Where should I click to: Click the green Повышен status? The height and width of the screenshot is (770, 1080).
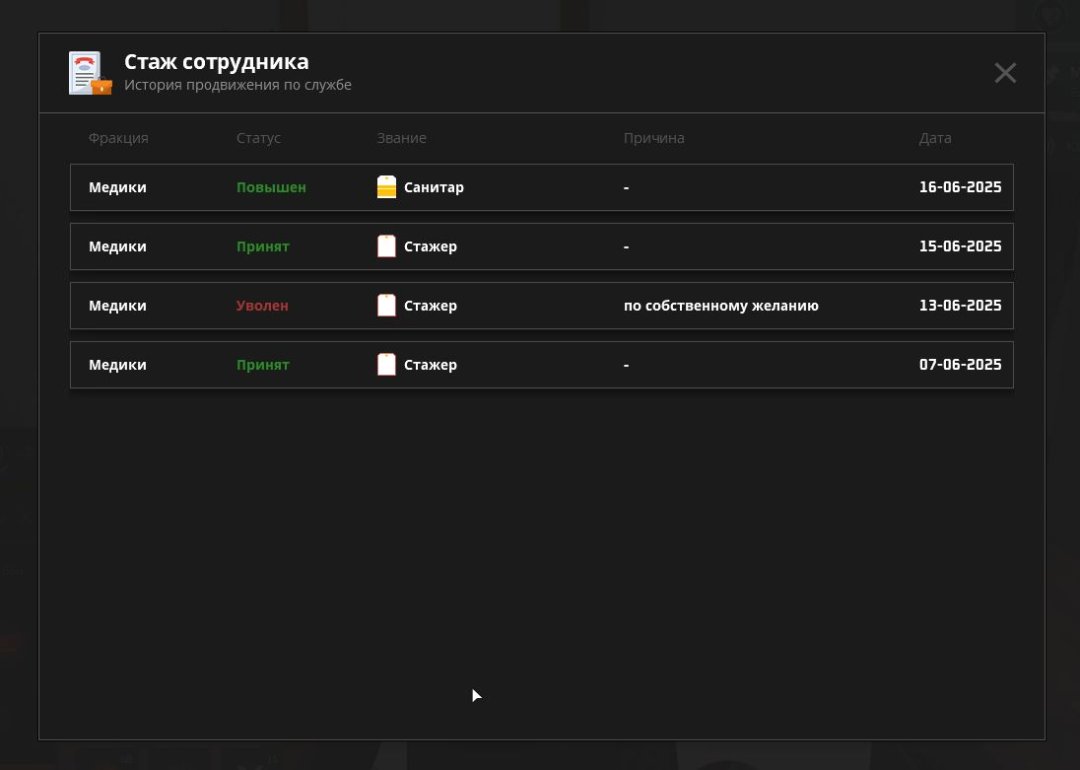[x=271, y=187]
